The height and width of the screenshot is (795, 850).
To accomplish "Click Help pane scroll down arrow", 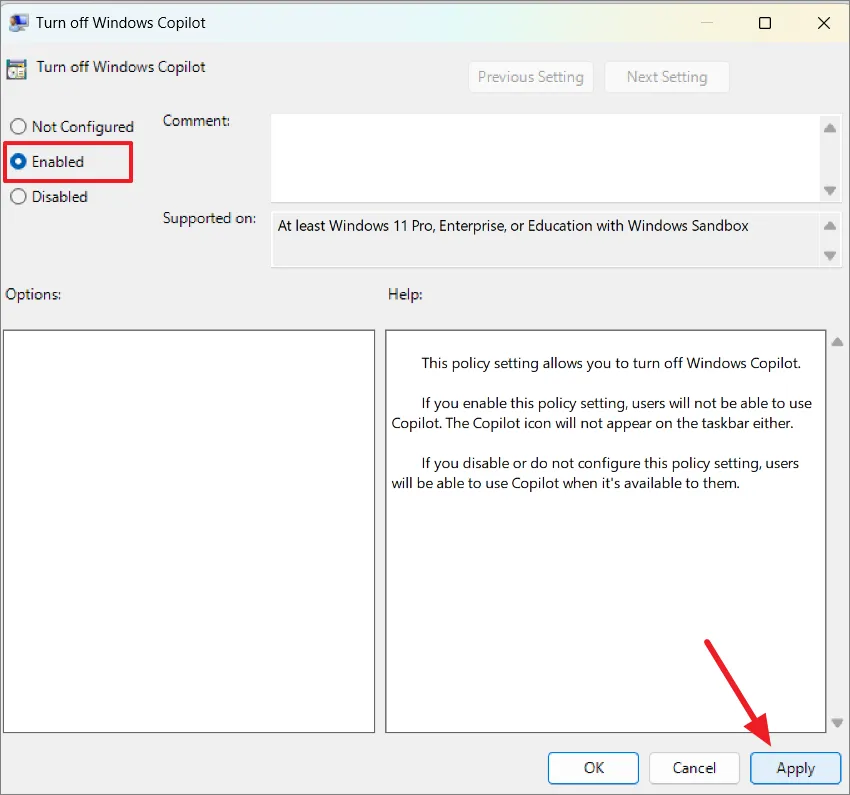I will 837,723.
